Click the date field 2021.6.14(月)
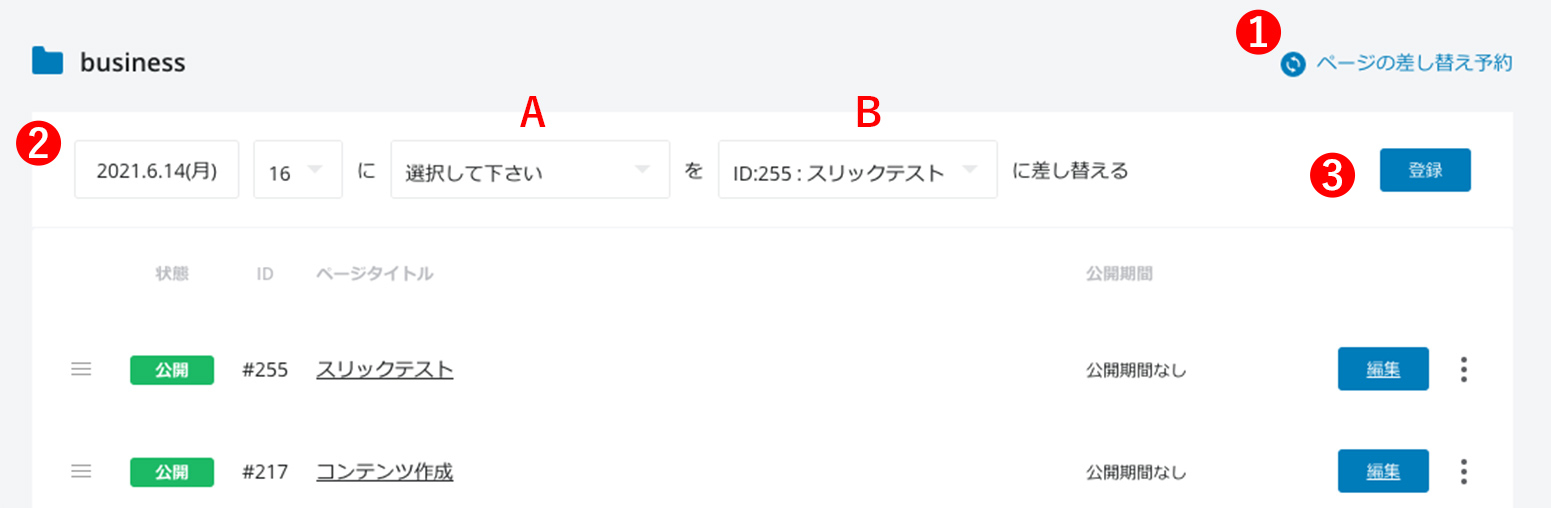The width and height of the screenshot is (1551, 508). click(157, 170)
